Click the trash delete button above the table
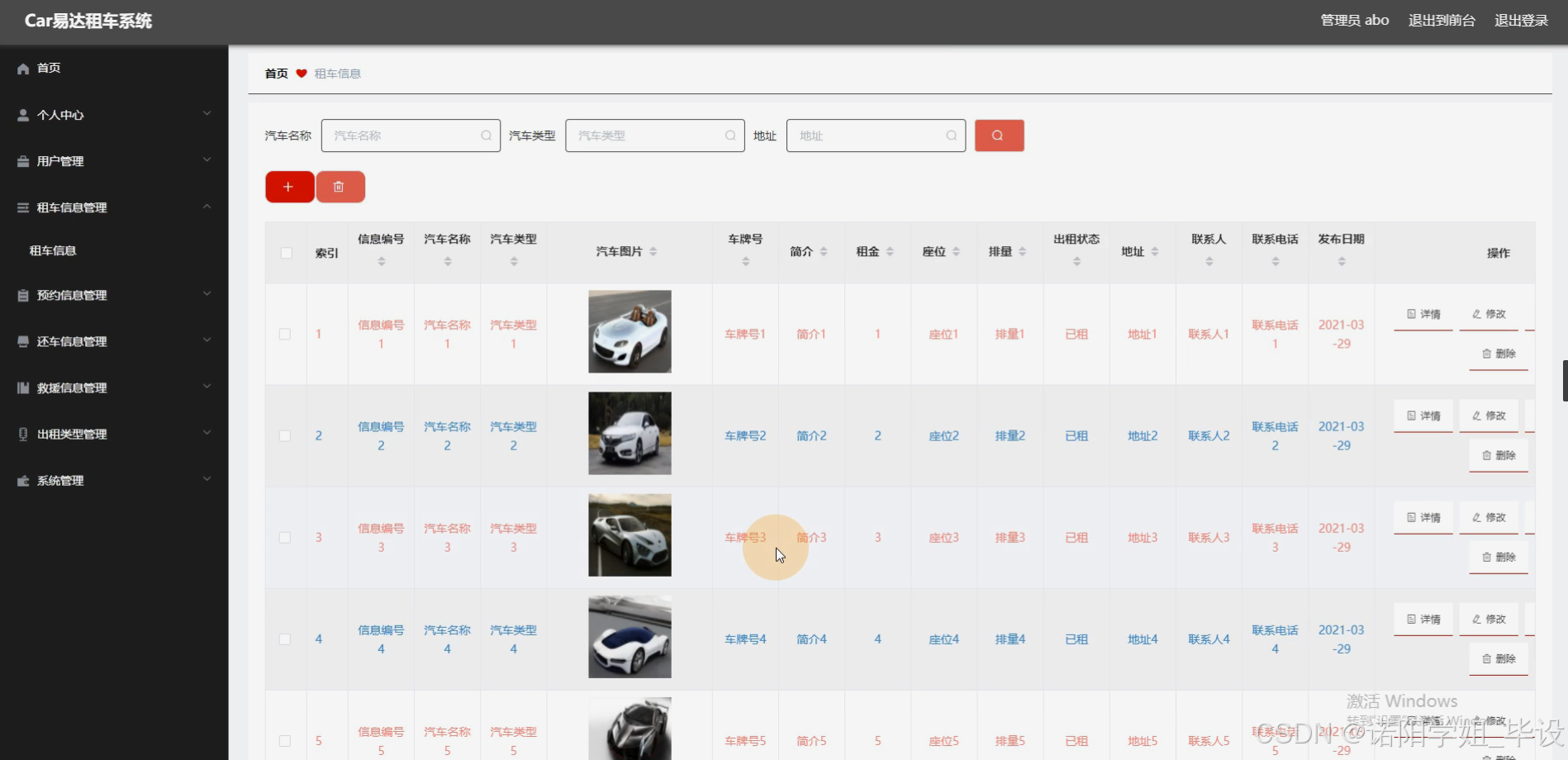This screenshot has height=760, width=1568. click(x=340, y=186)
